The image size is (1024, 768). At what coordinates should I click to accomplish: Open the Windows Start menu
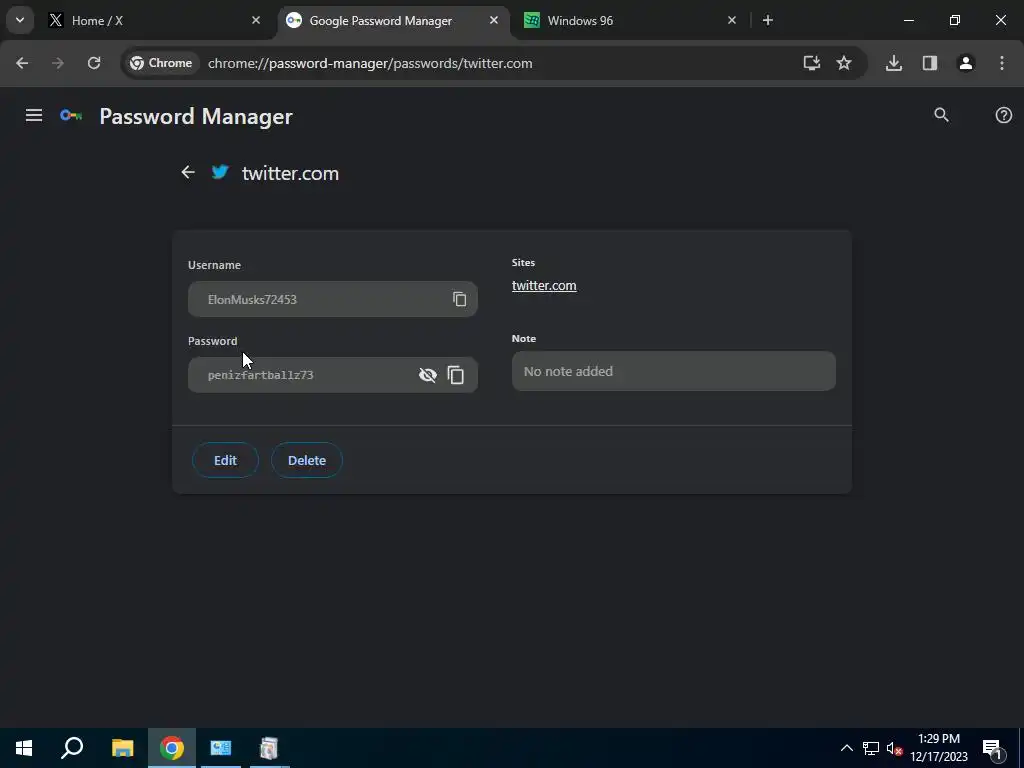coord(24,748)
